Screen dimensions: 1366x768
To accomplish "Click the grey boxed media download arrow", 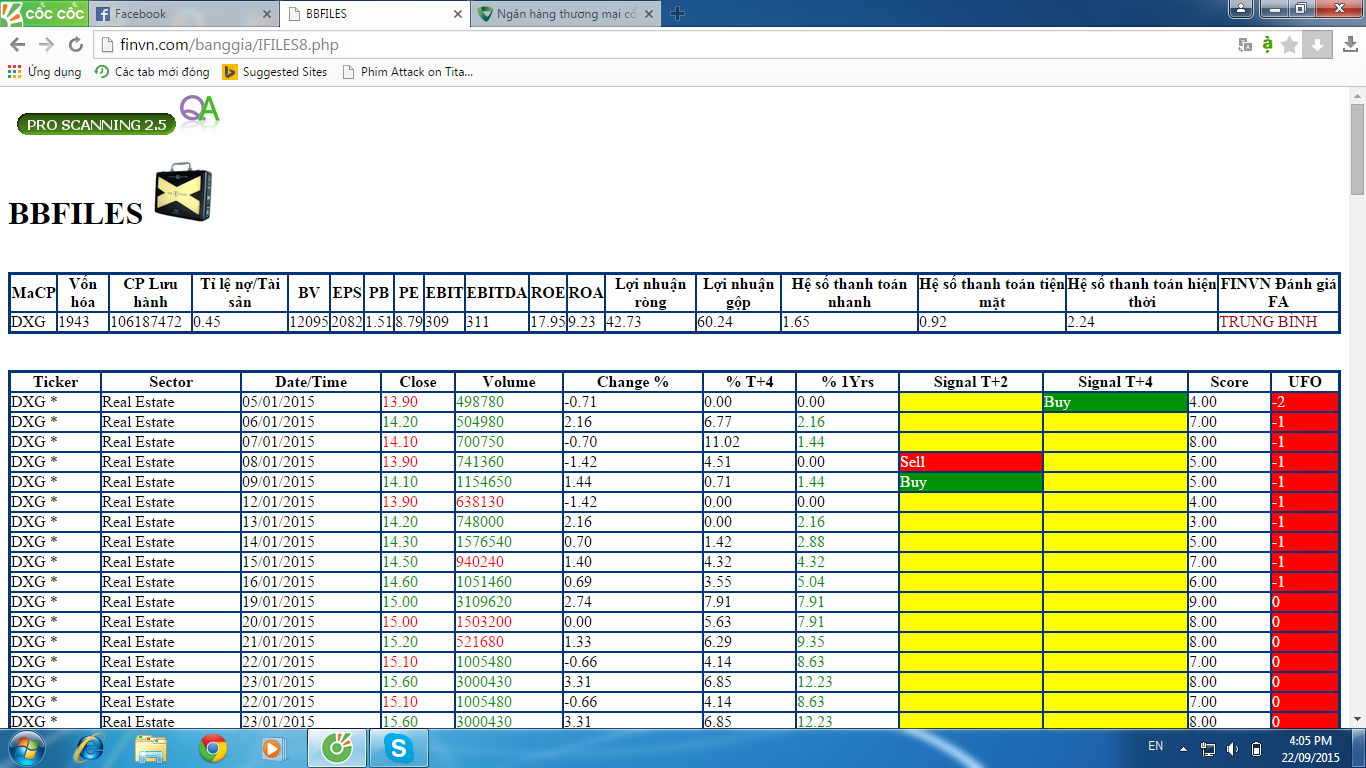I will (1318, 45).
